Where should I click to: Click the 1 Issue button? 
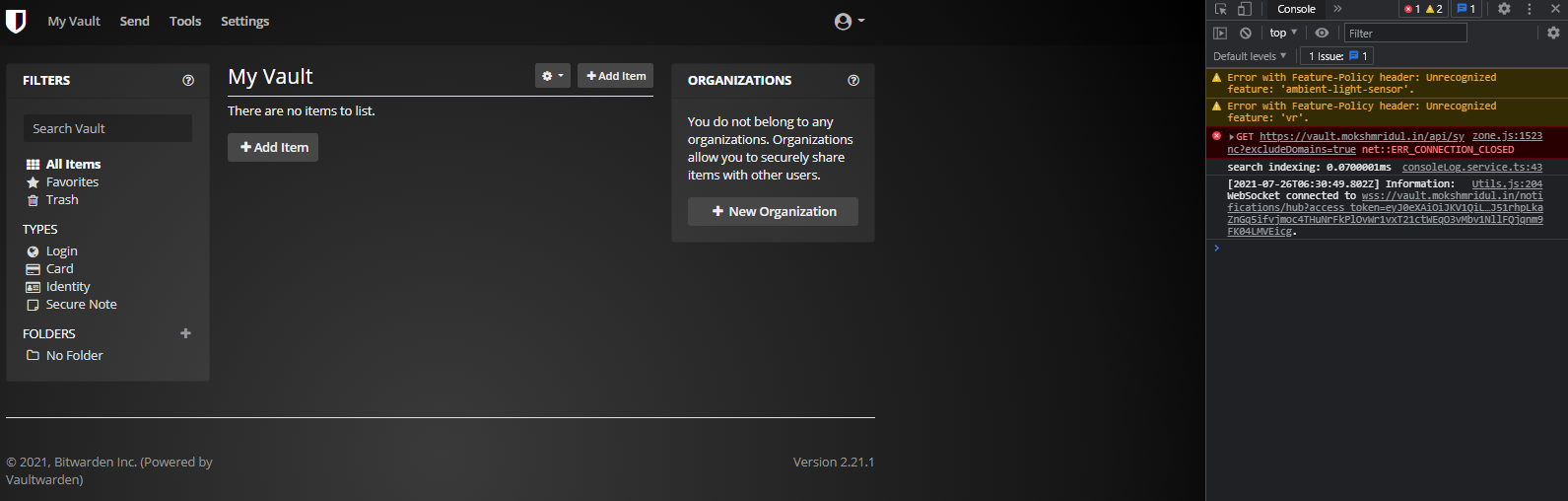coord(1337,56)
